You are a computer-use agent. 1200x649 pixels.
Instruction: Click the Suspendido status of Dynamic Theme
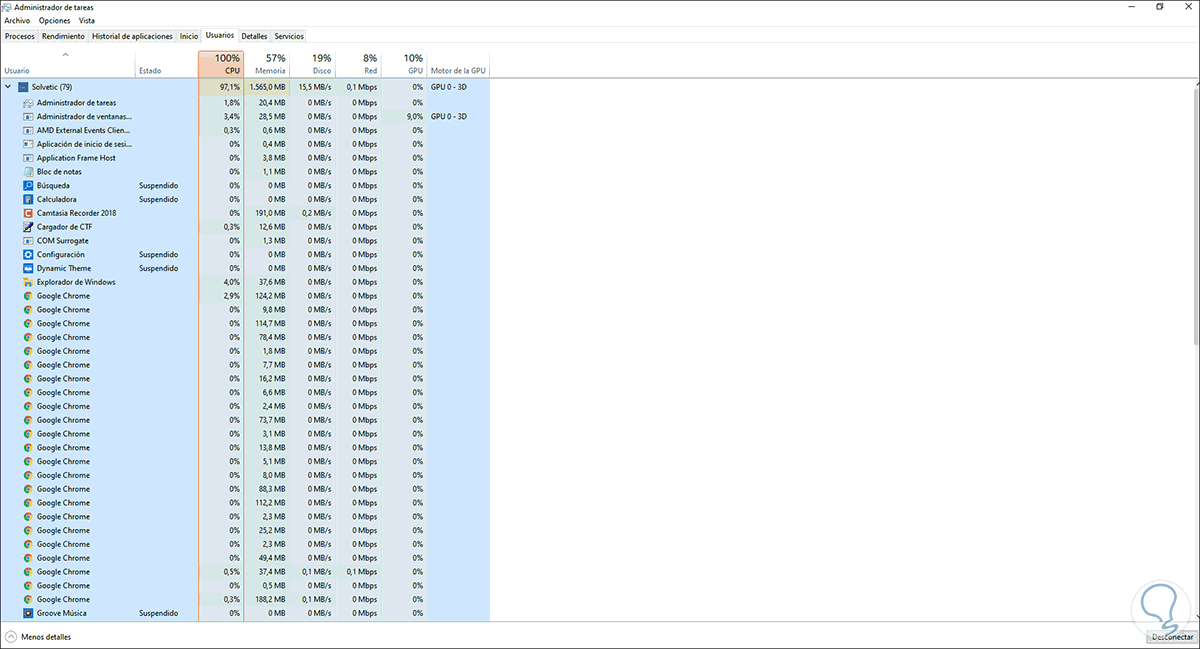tap(158, 268)
